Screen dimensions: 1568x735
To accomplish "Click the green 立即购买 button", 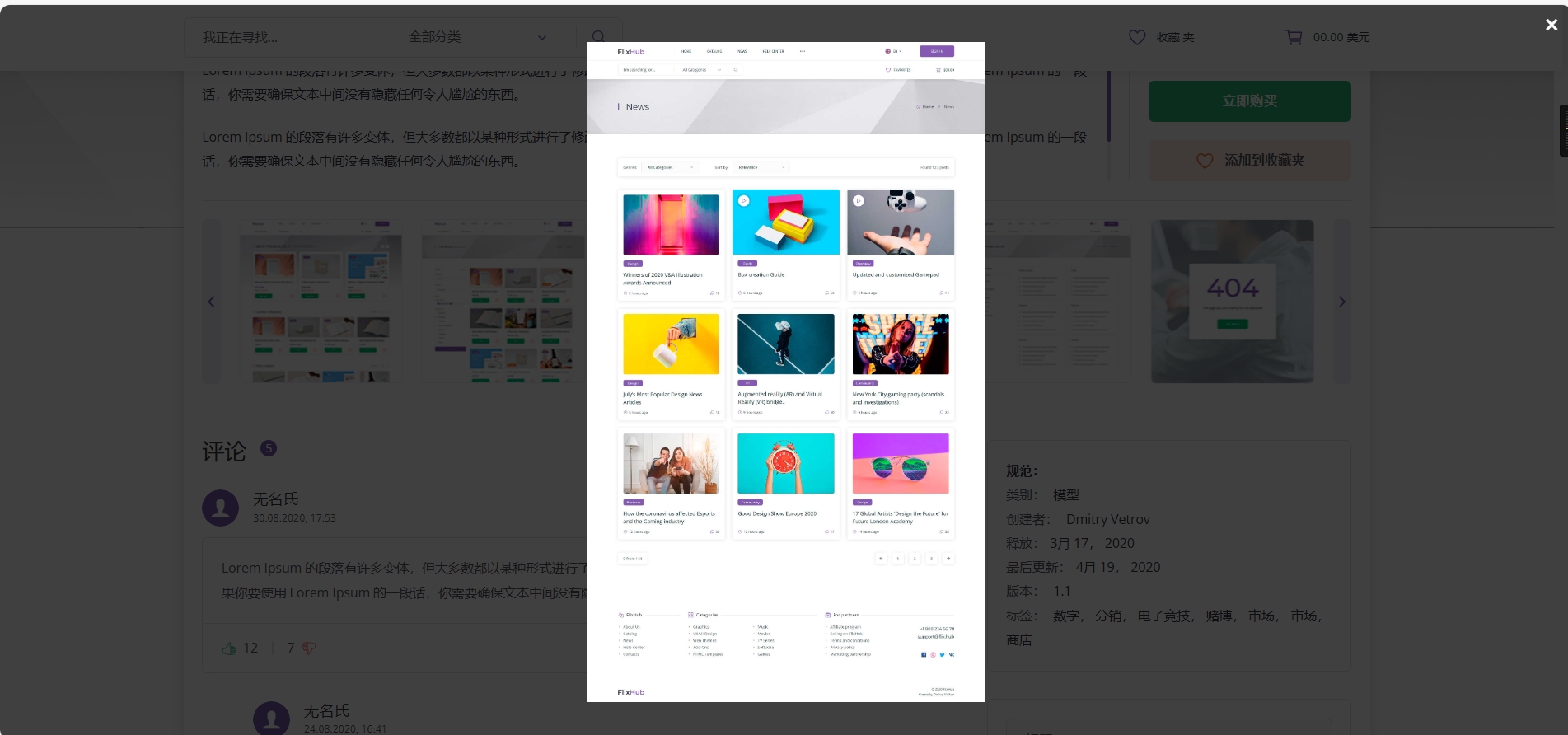I will pos(1249,101).
